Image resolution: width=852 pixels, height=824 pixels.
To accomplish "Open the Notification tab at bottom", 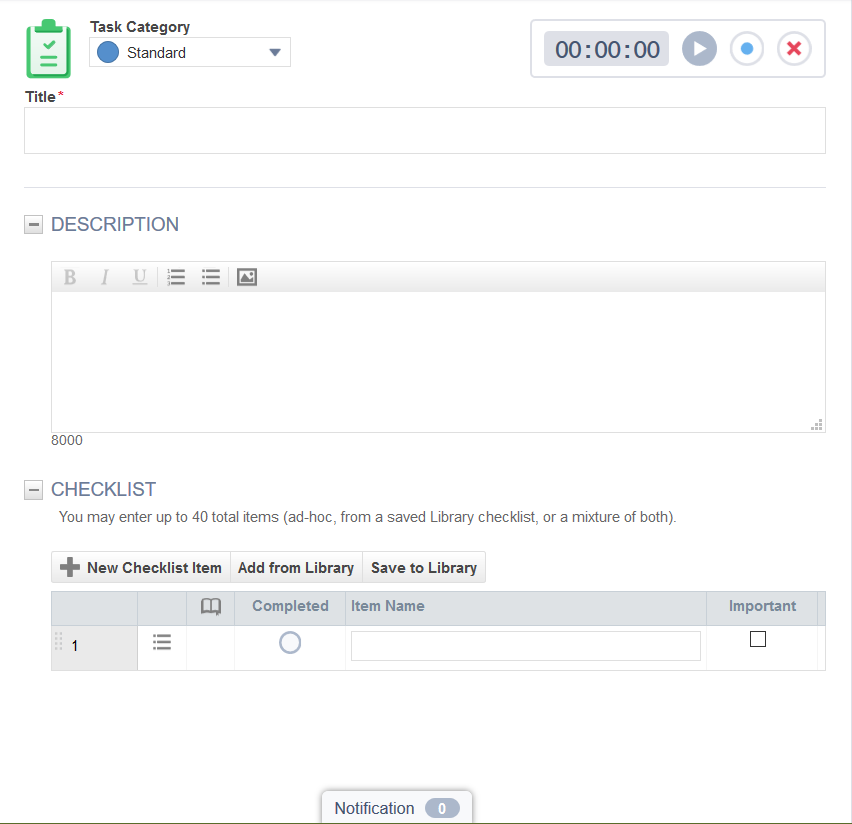I will coord(396,808).
